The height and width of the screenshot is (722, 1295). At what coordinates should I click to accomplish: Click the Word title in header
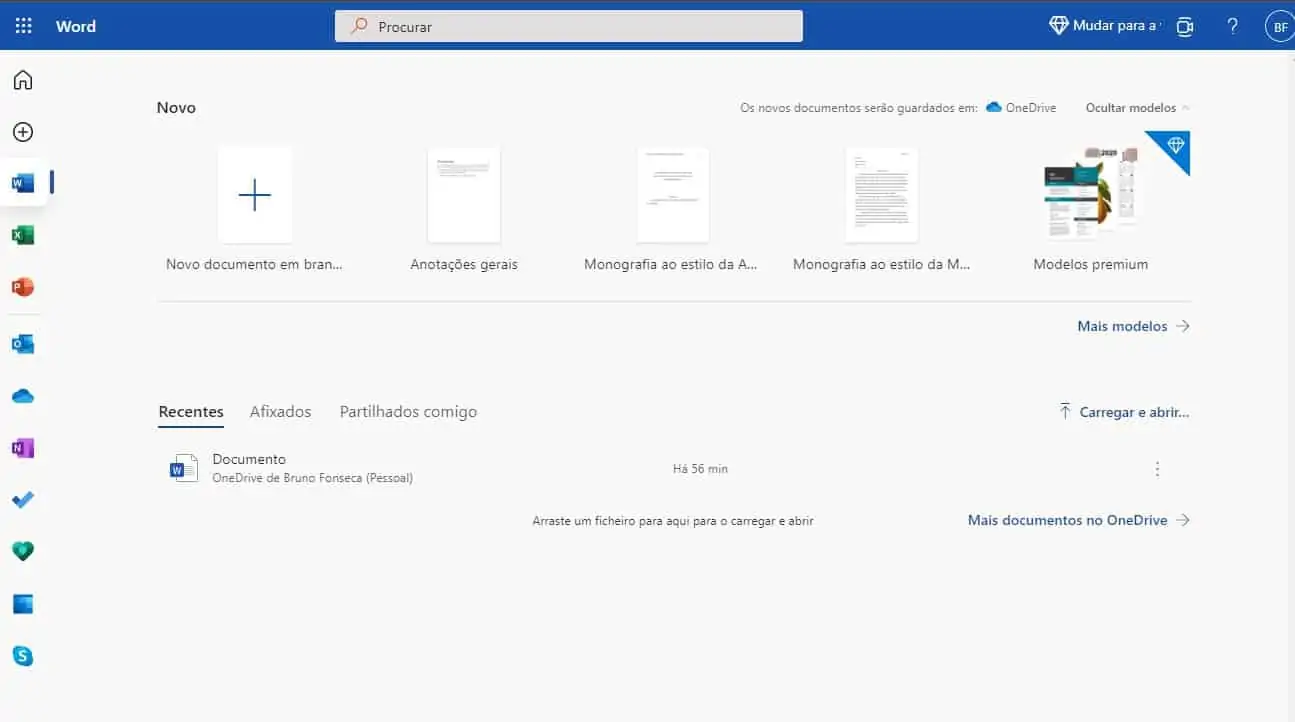click(x=76, y=26)
